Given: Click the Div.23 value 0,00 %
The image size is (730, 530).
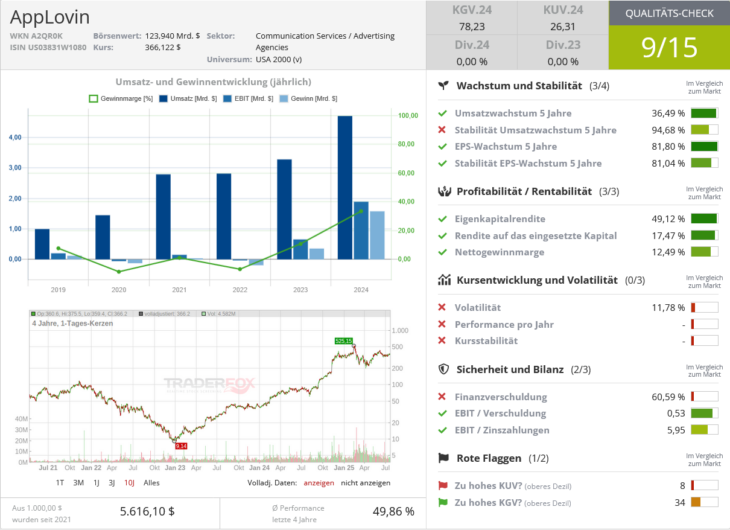Looking at the screenshot, I should (x=563, y=61).
